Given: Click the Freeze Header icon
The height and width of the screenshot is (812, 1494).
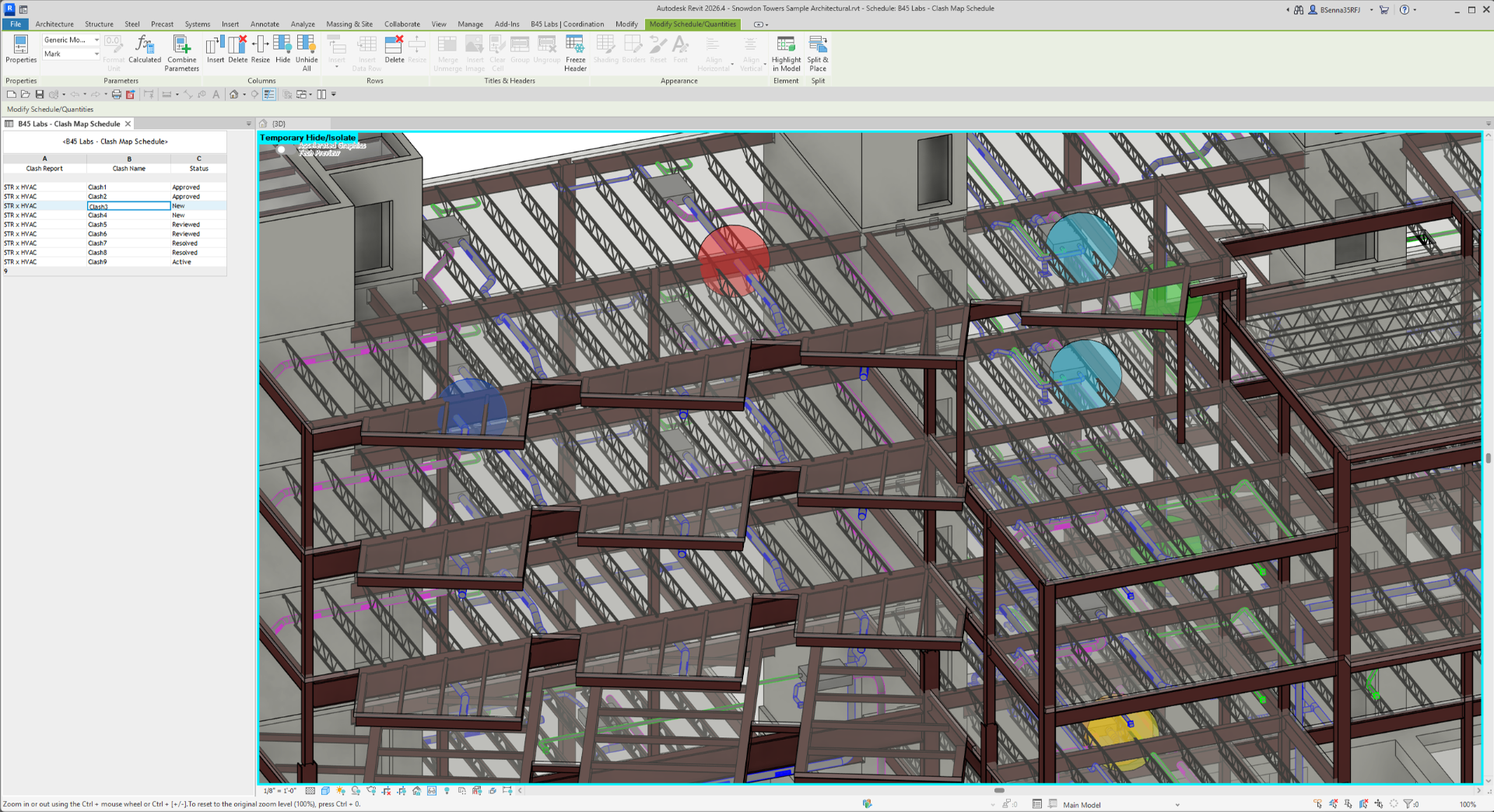Looking at the screenshot, I should coord(575,53).
